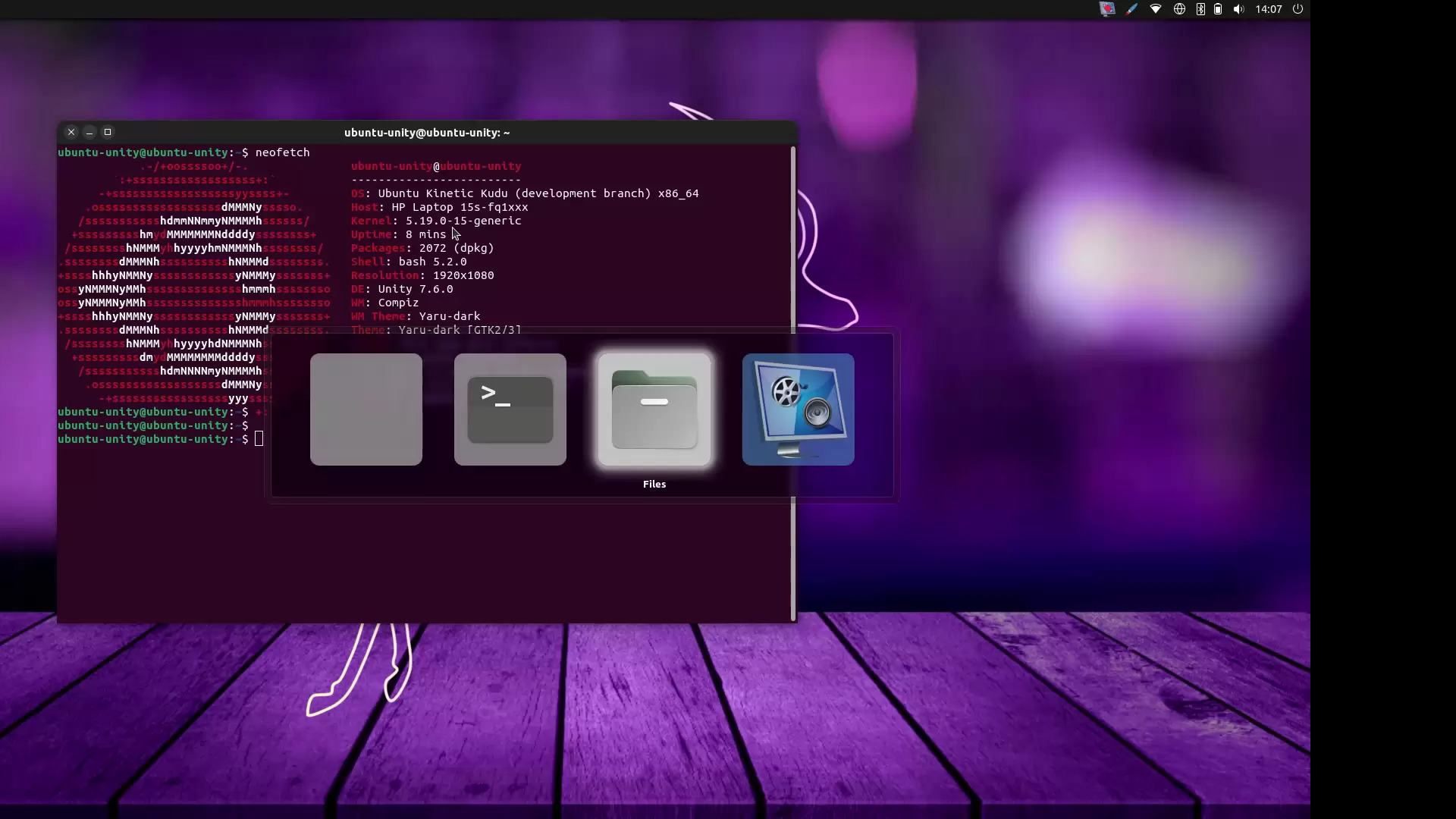Click the terminal vertical scrollbar
1456x819 pixels.
[x=793, y=383]
